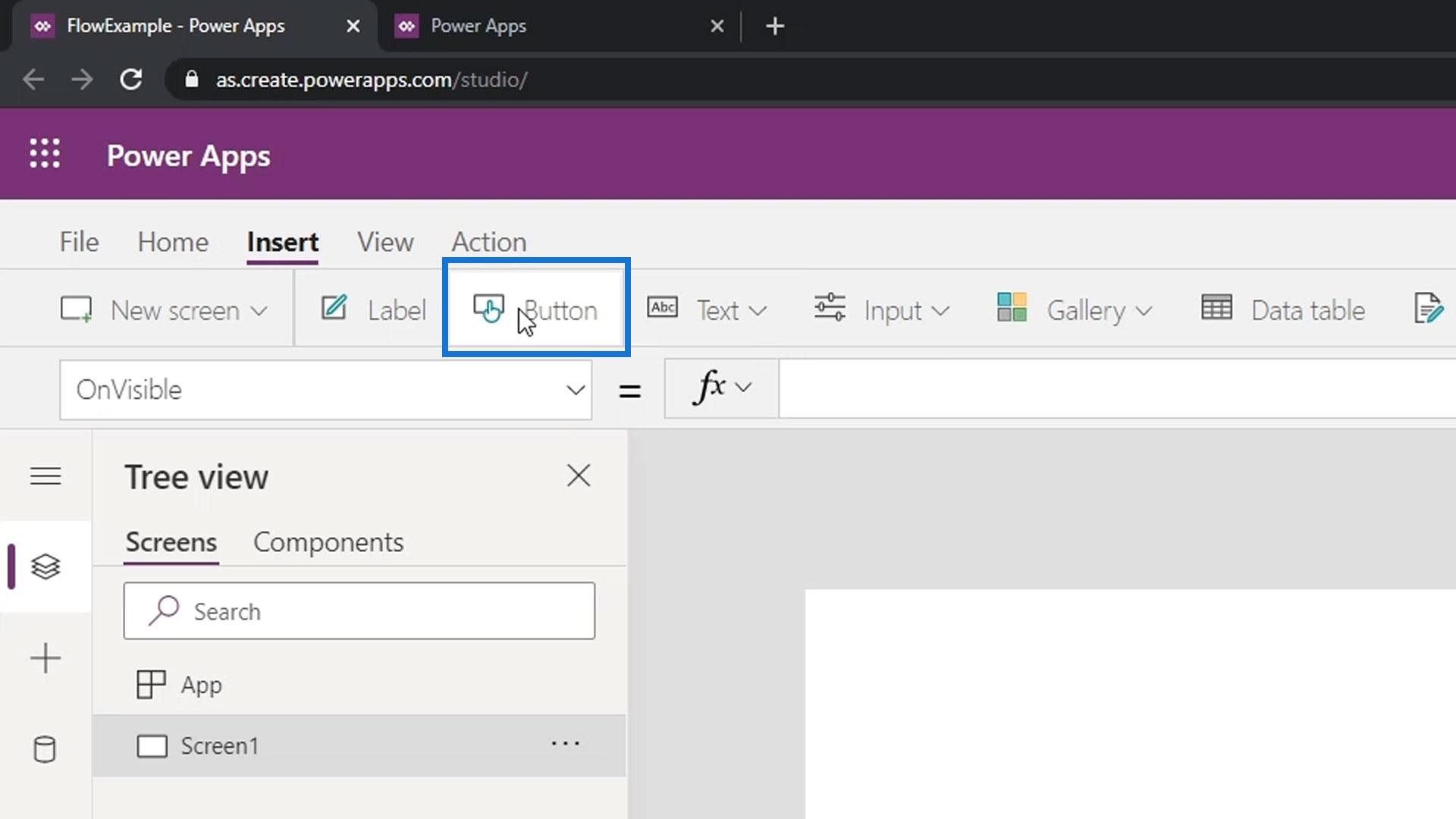Reload the browser page
Viewport: 1456px width, 819px height.
tap(131, 80)
